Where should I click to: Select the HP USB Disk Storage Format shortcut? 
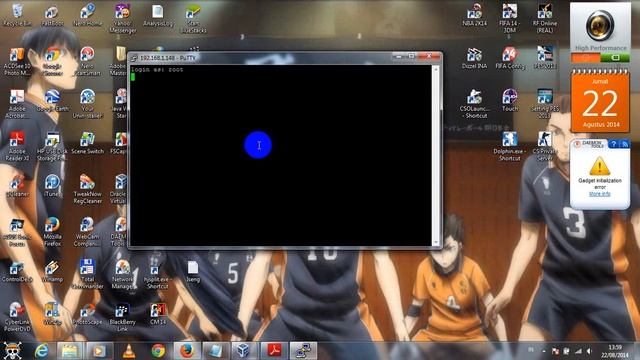[x=52, y=147]
